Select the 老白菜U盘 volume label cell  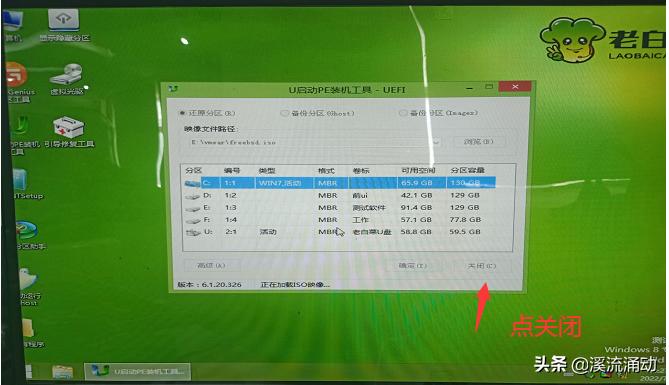(372, 232)
